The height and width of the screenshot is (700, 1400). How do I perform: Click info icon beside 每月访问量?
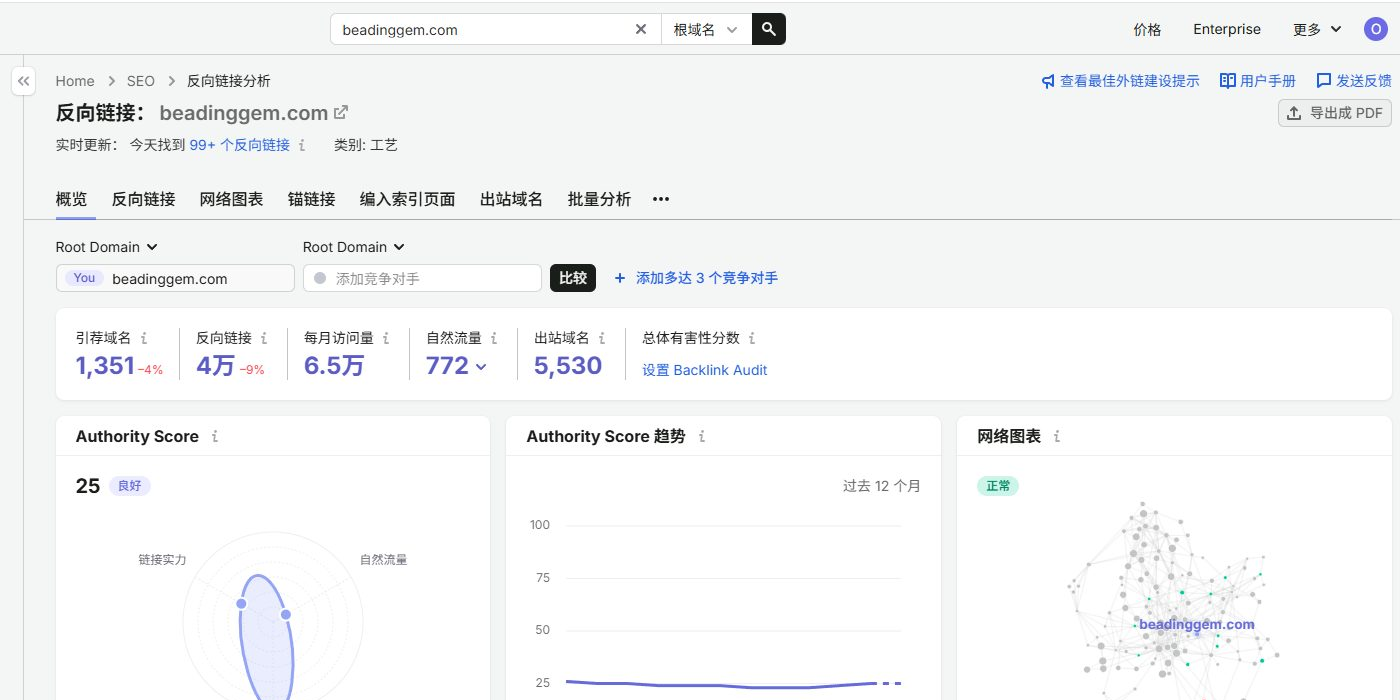tap(386, 338)
